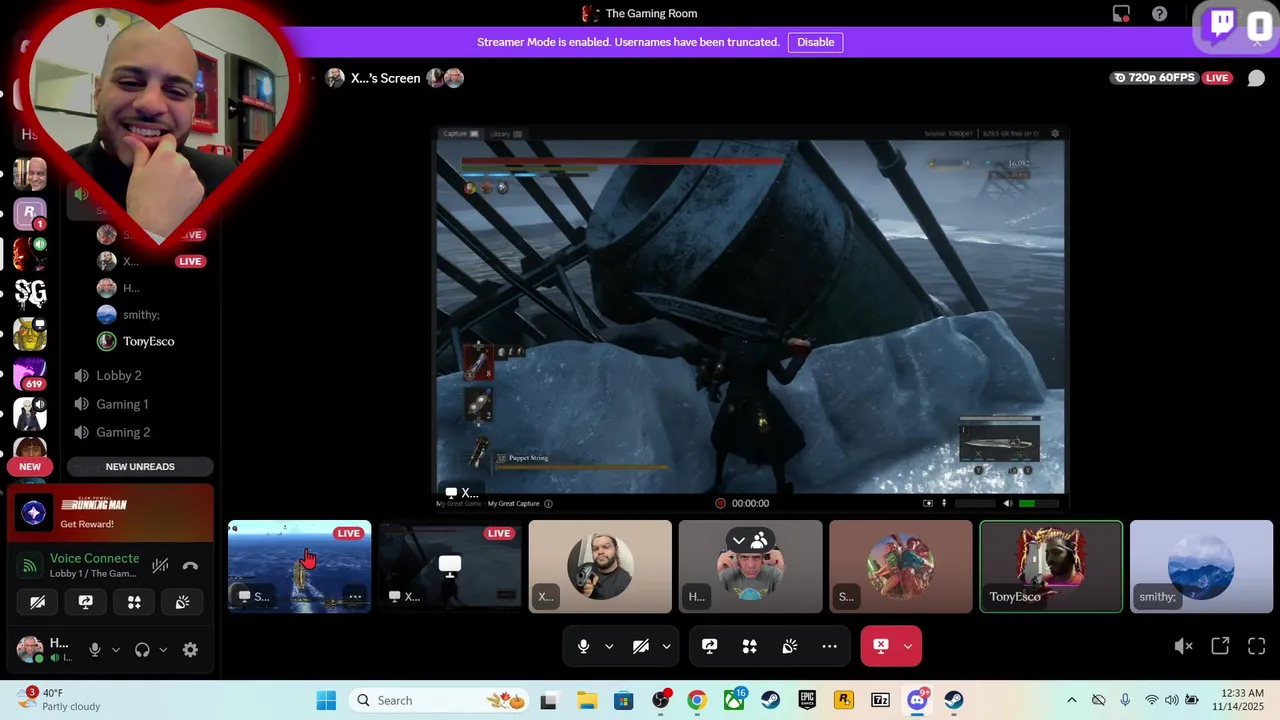Toggle the microphone in the user panel
The image size is (1280, 720).
[95, 650]
